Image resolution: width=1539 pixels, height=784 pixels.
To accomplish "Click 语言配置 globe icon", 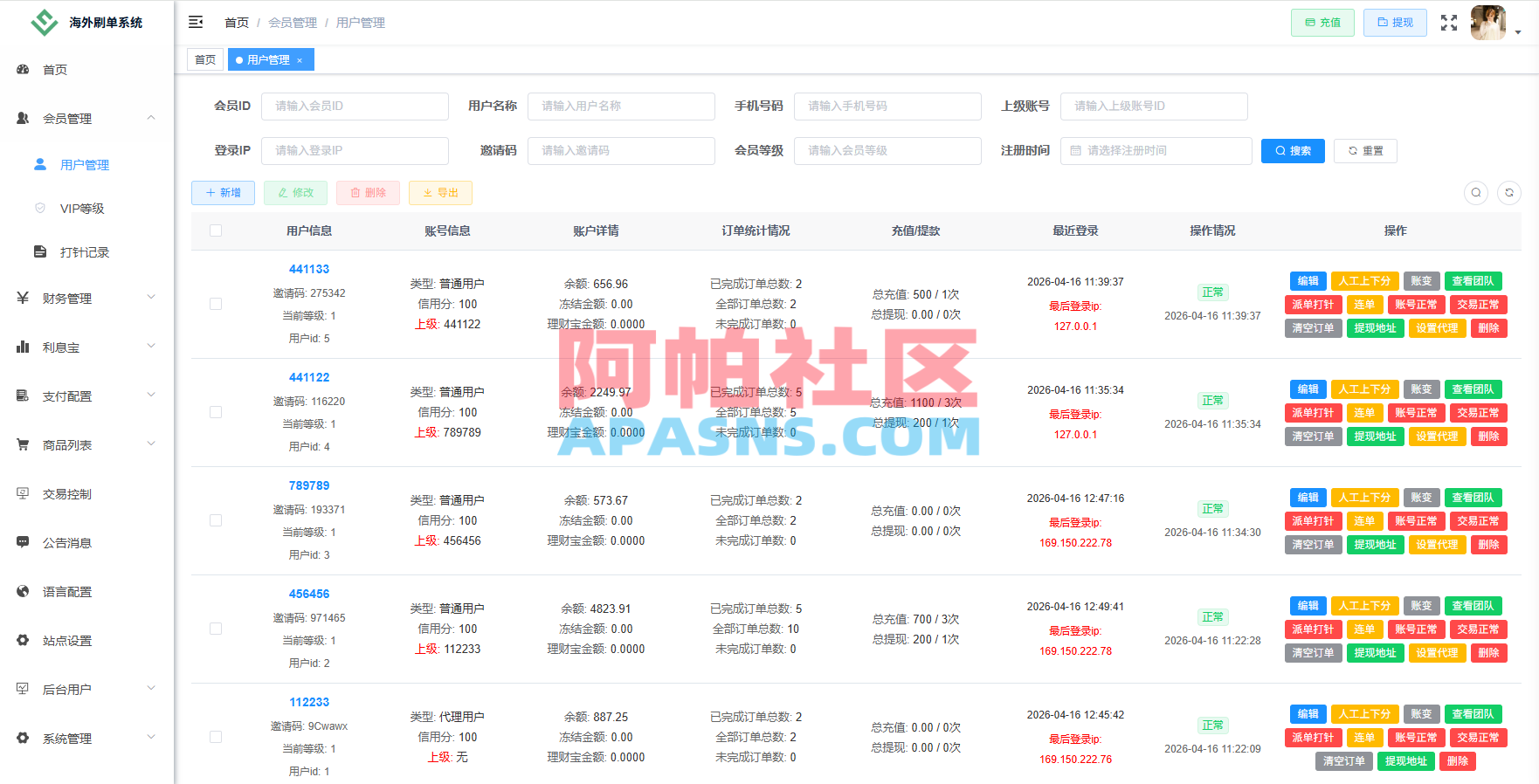I will pos(23,591).
